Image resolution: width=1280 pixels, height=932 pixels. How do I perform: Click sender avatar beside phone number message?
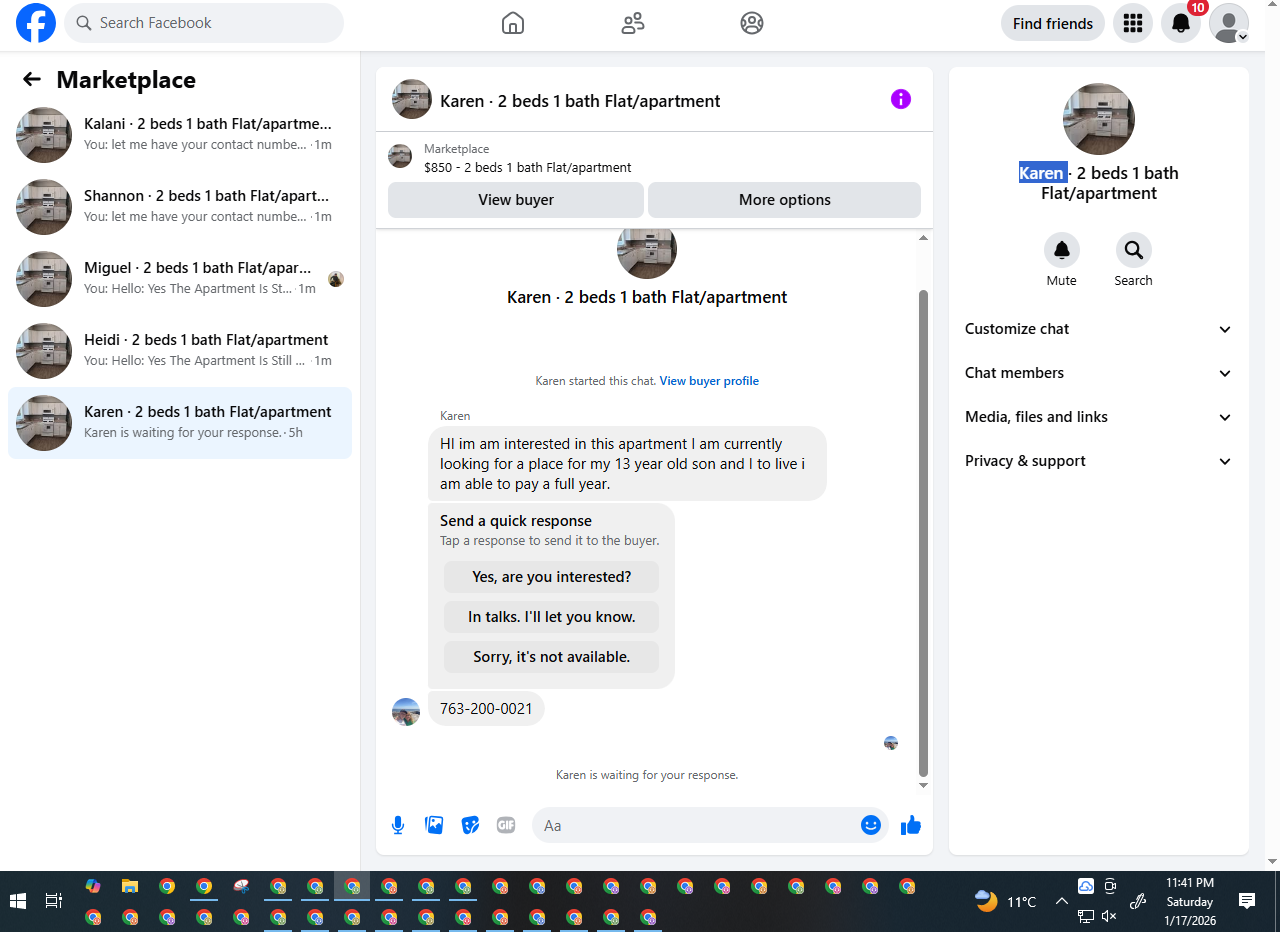[x=406, y=712]
